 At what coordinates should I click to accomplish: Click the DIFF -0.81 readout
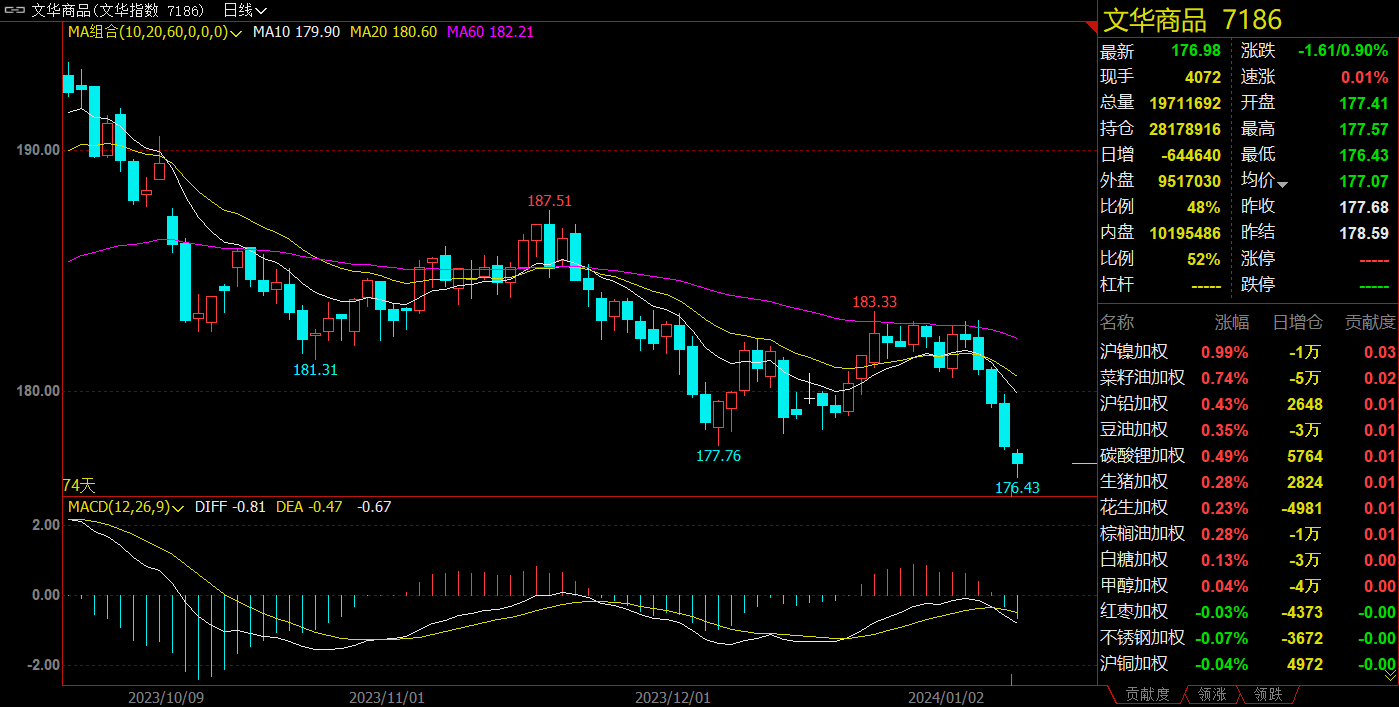(x=230, y=507)
